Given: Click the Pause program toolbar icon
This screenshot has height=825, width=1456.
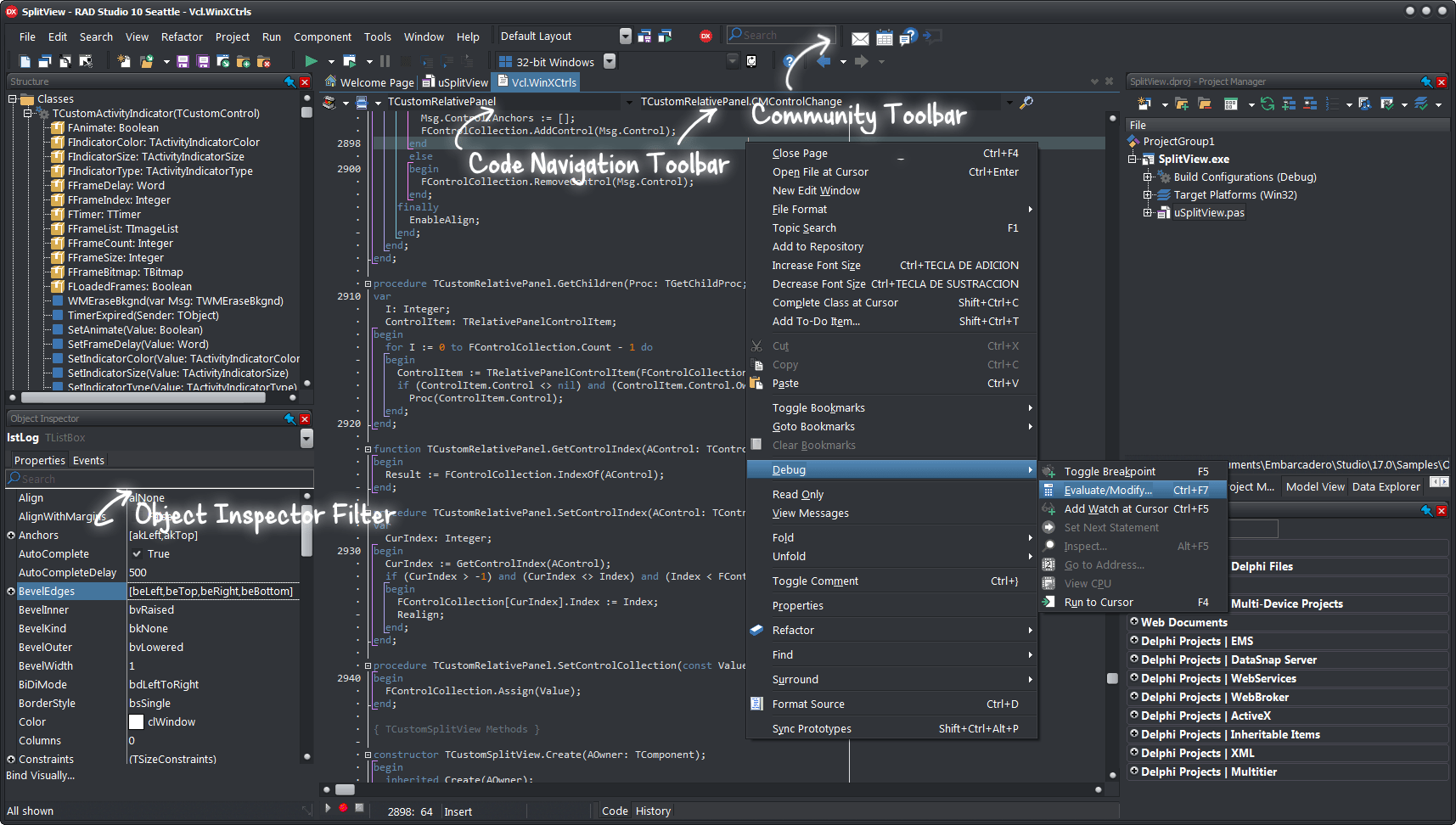Looking at the screenshot, I should point(385,61).
